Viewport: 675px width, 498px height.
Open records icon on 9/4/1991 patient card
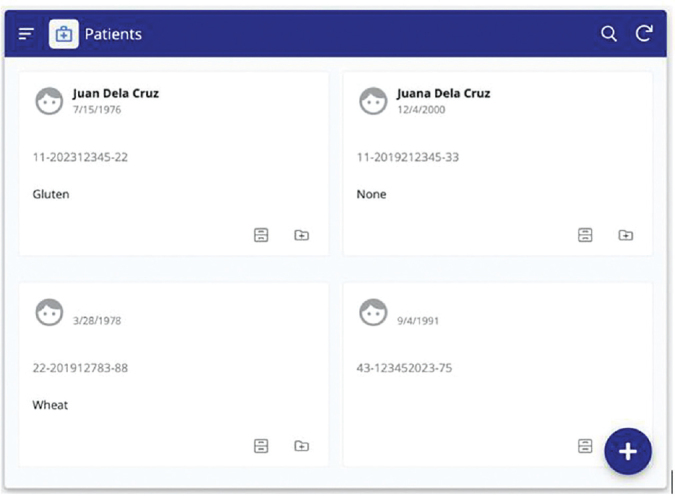585,446
